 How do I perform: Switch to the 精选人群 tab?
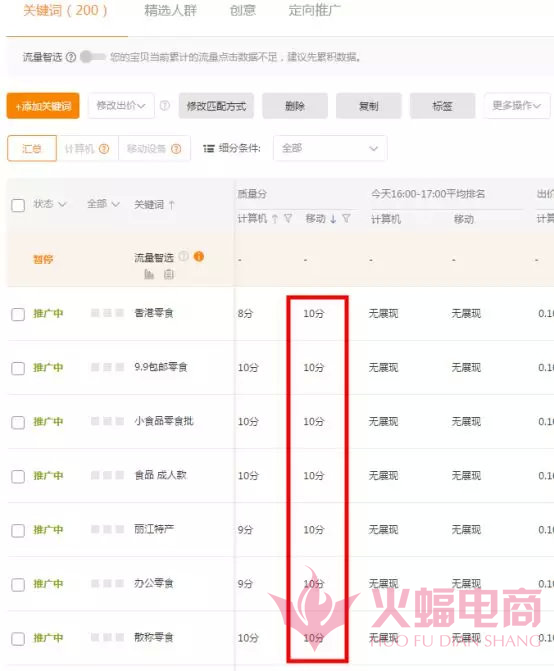[x=170, y=10]
